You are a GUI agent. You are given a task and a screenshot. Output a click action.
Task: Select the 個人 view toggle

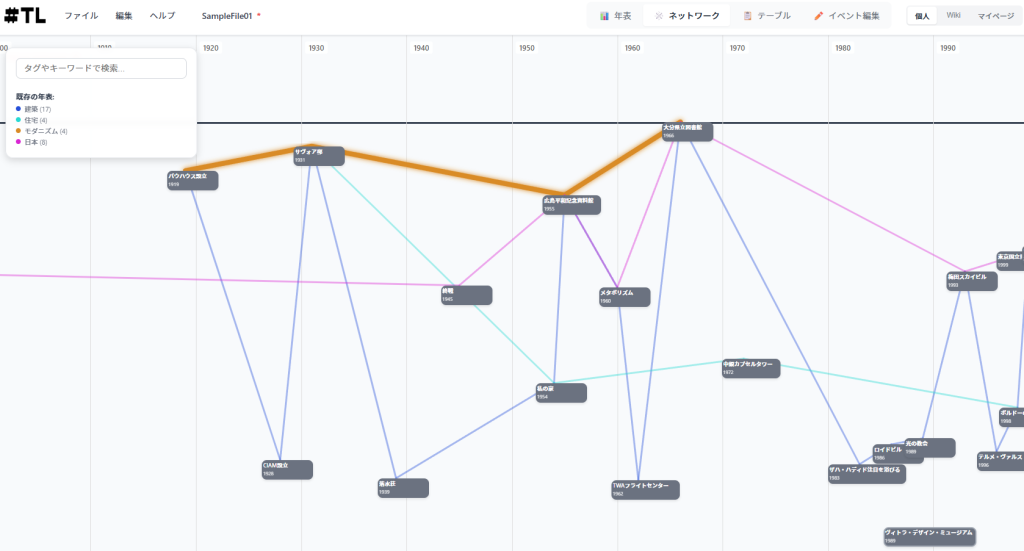click(921, 16)
